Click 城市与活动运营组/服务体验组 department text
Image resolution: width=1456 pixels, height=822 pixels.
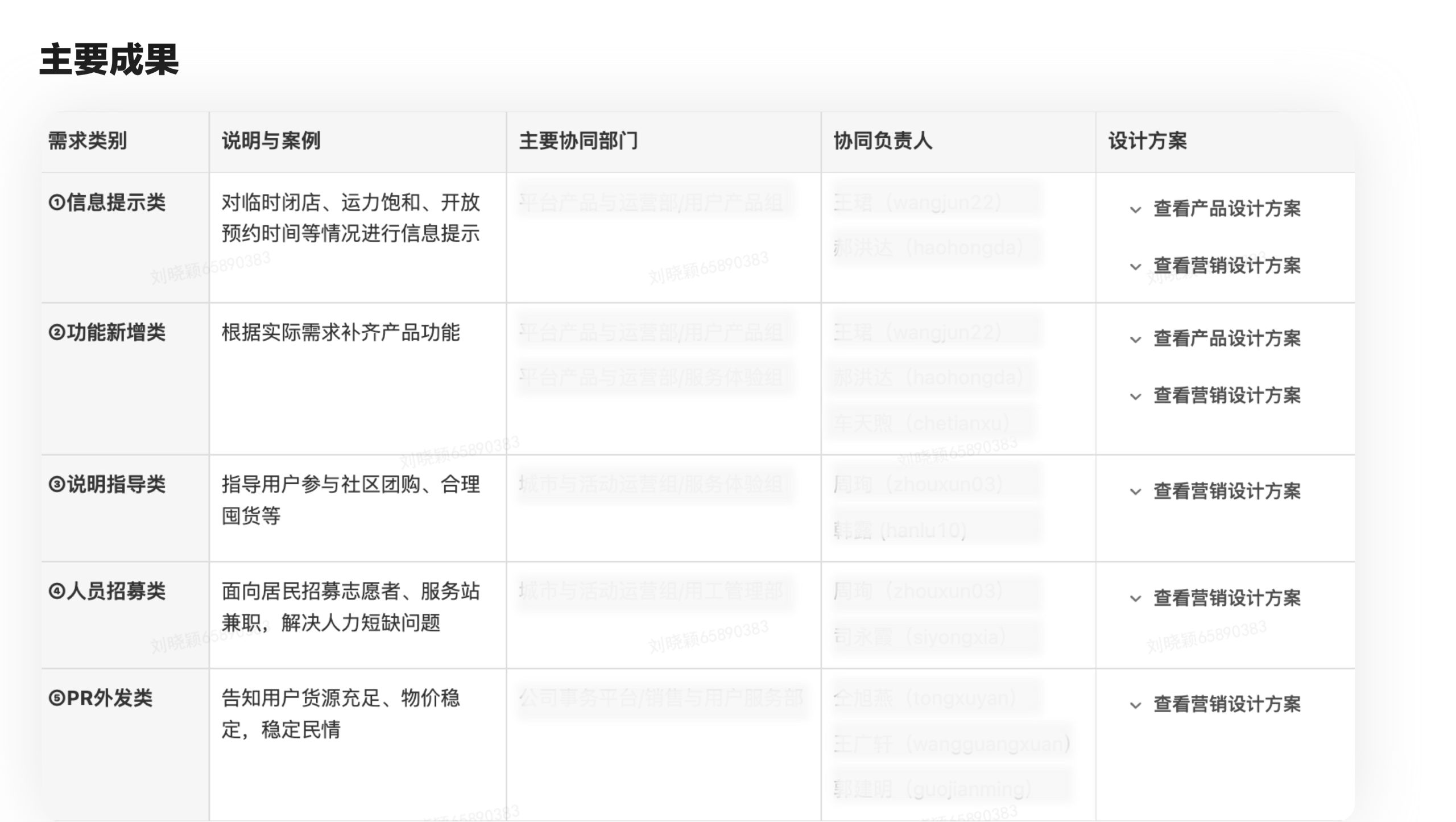(x=651, y=484)
